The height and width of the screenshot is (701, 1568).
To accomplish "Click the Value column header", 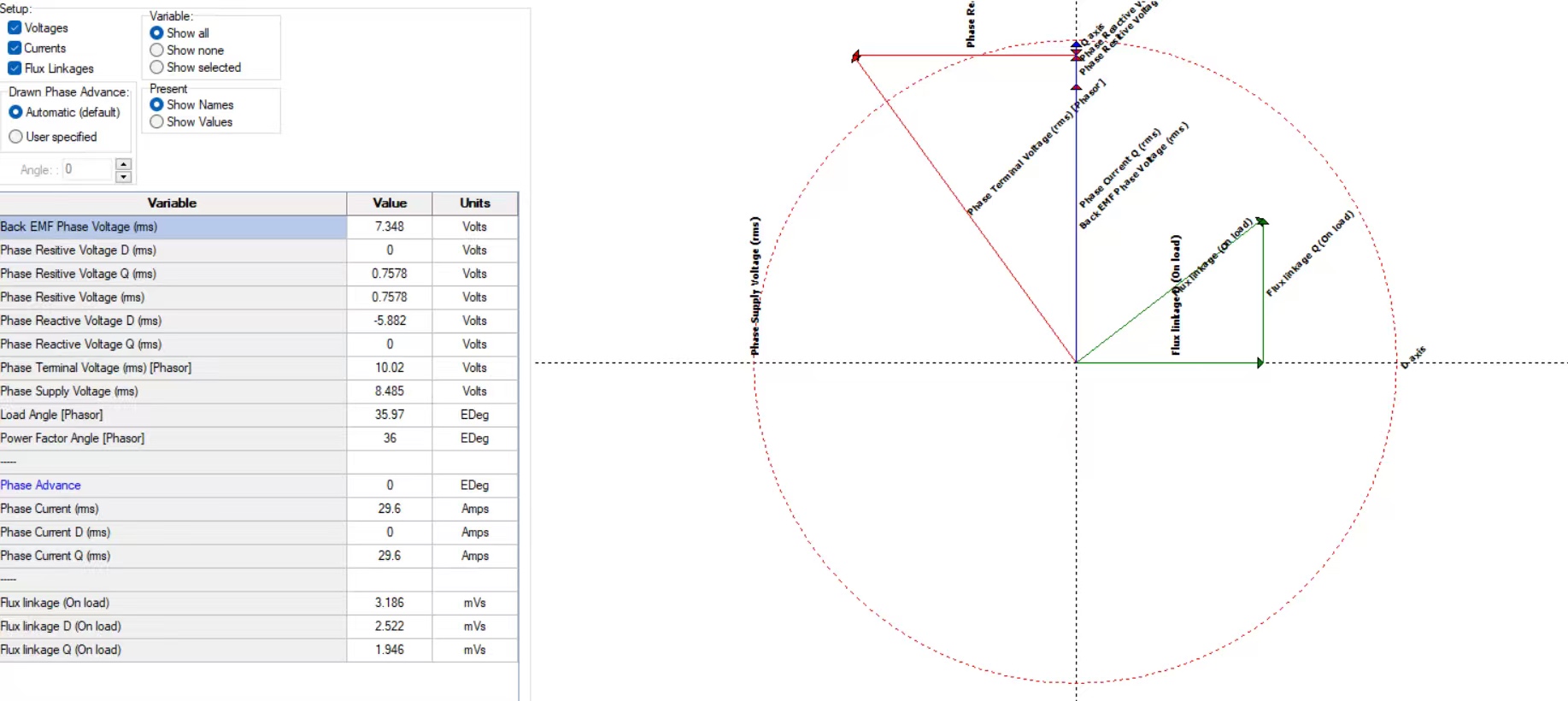I will click(389, 203).
